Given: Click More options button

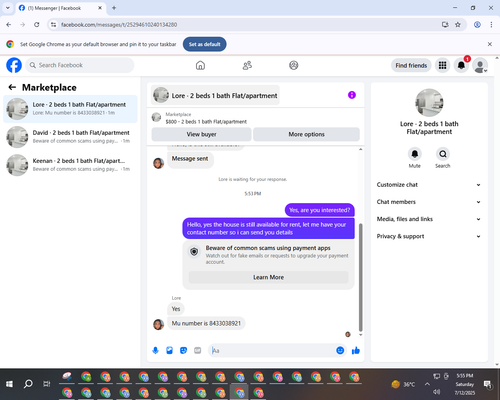Looking at the screenshot, I should (x=306, y=134).
